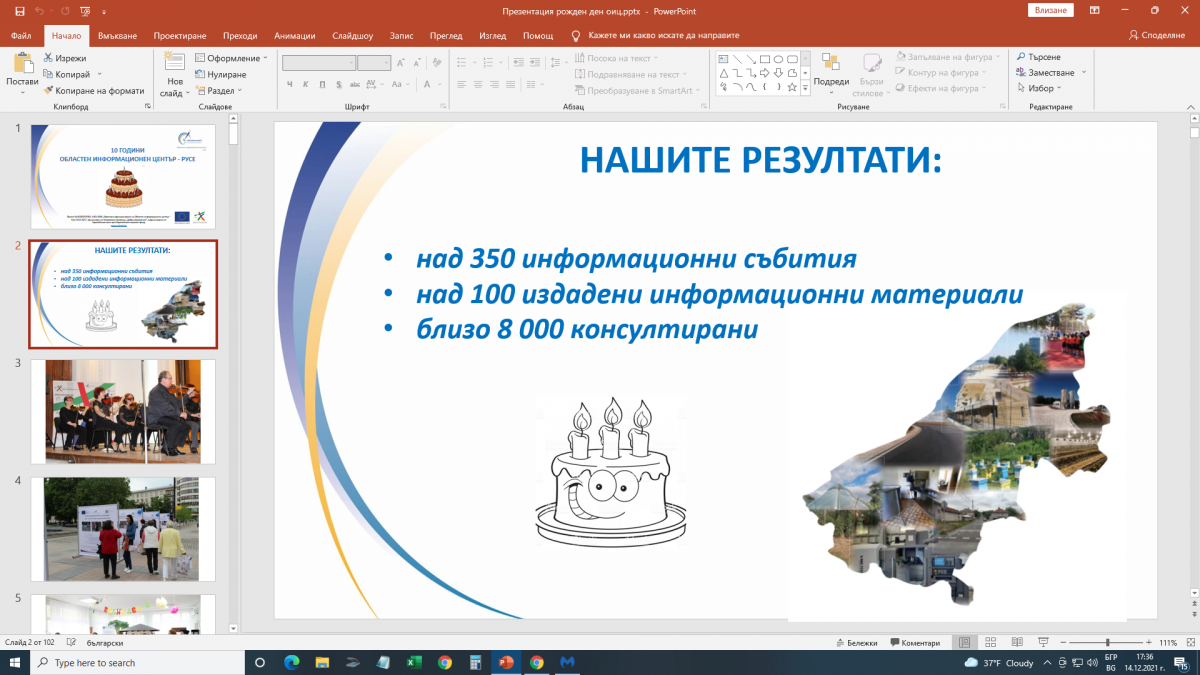Click the Windows taskbar search box
Image resolution: width=1200 pixels, height=675 pixels.
(x=137, y=662)
